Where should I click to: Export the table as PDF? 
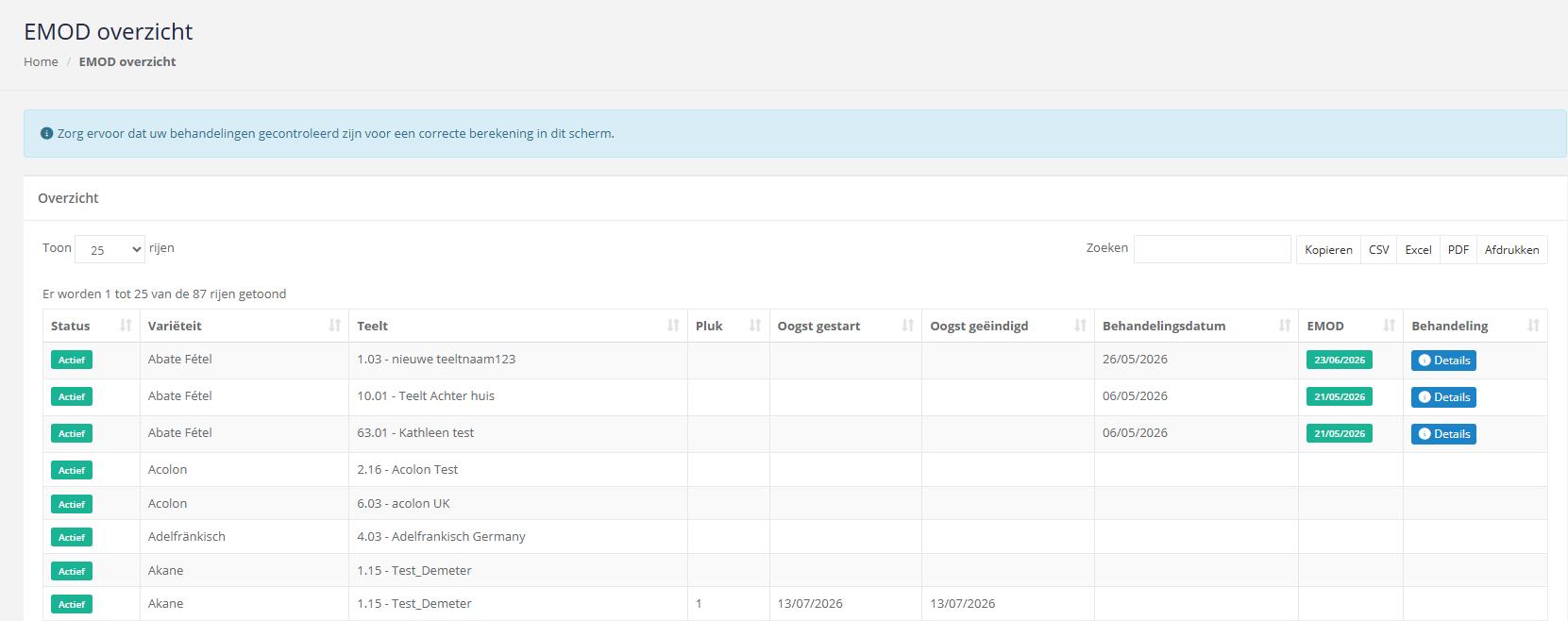click(1458, 250)
